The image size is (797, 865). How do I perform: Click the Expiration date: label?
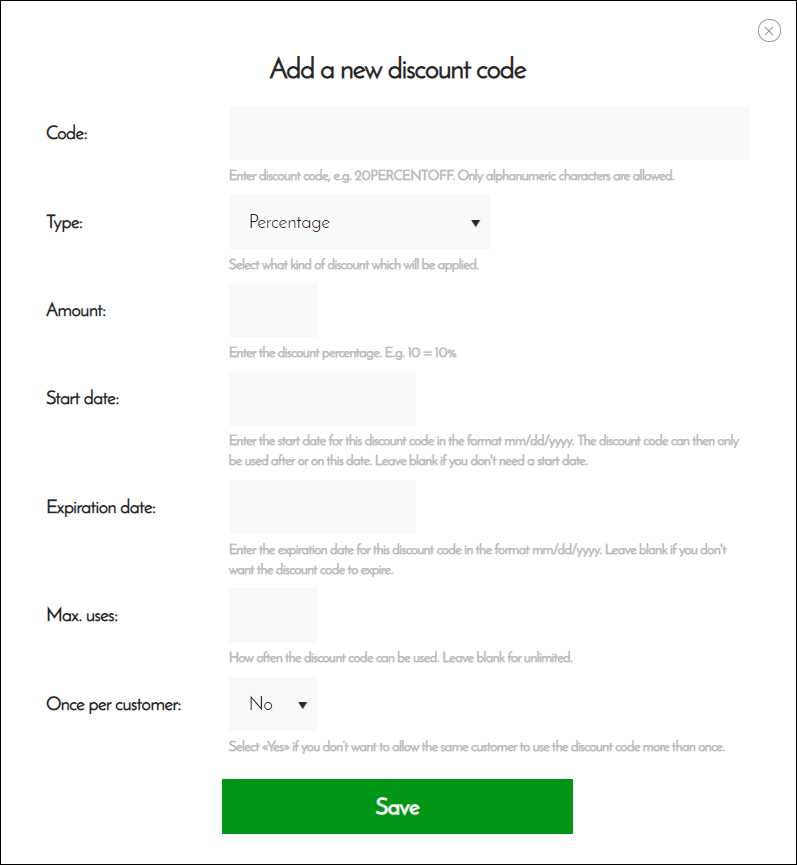101,508
